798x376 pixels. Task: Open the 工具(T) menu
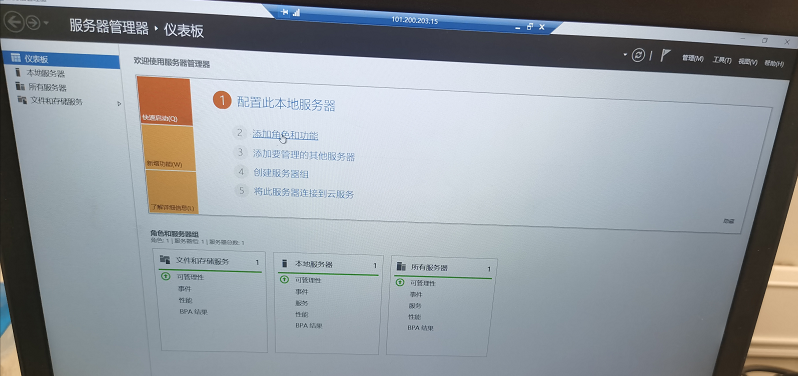coord(722,60)
